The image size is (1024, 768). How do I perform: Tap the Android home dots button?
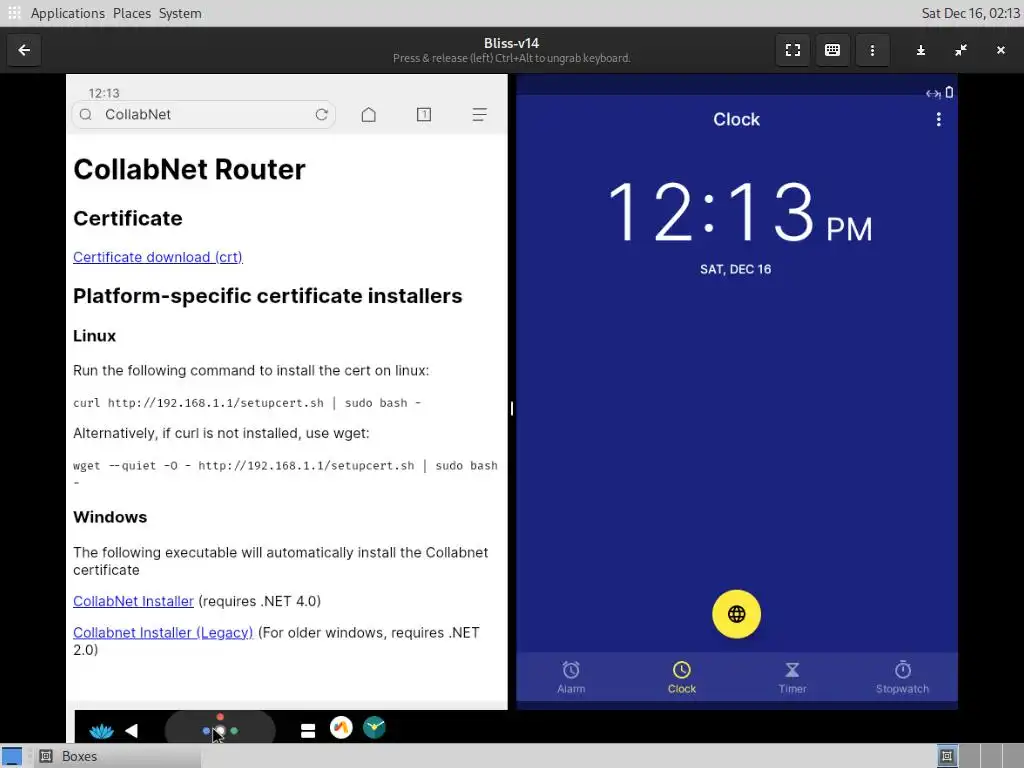220,729
